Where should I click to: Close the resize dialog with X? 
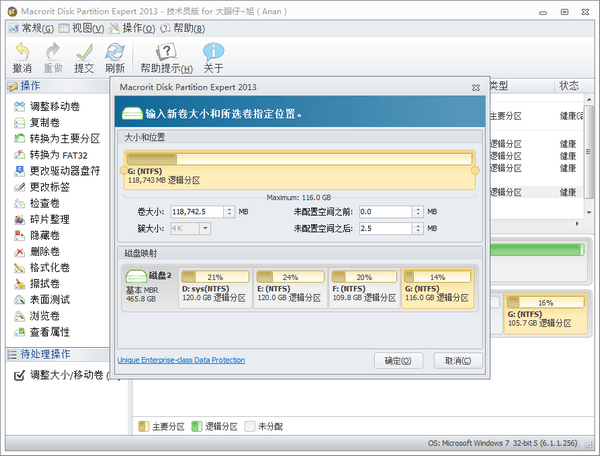(476, 88)
